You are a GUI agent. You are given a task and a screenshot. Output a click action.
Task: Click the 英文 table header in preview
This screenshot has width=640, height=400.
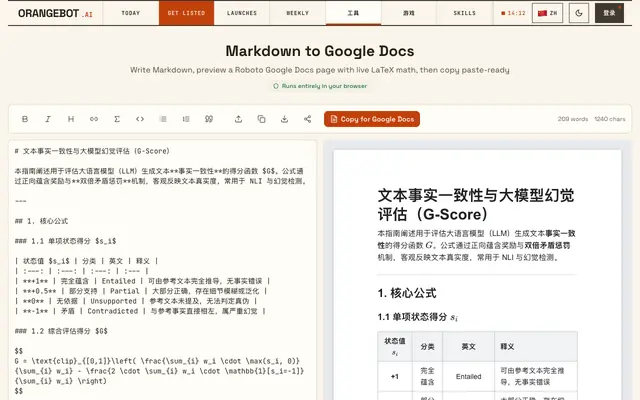pyautogui.click(x=469, y=347)
